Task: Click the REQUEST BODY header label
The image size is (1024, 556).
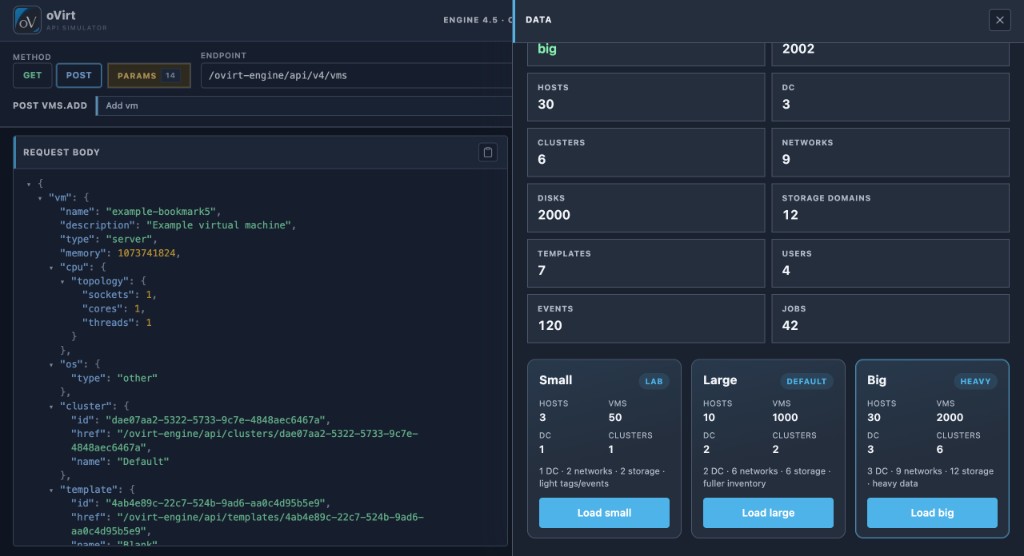Action: (x=61, y=152)
